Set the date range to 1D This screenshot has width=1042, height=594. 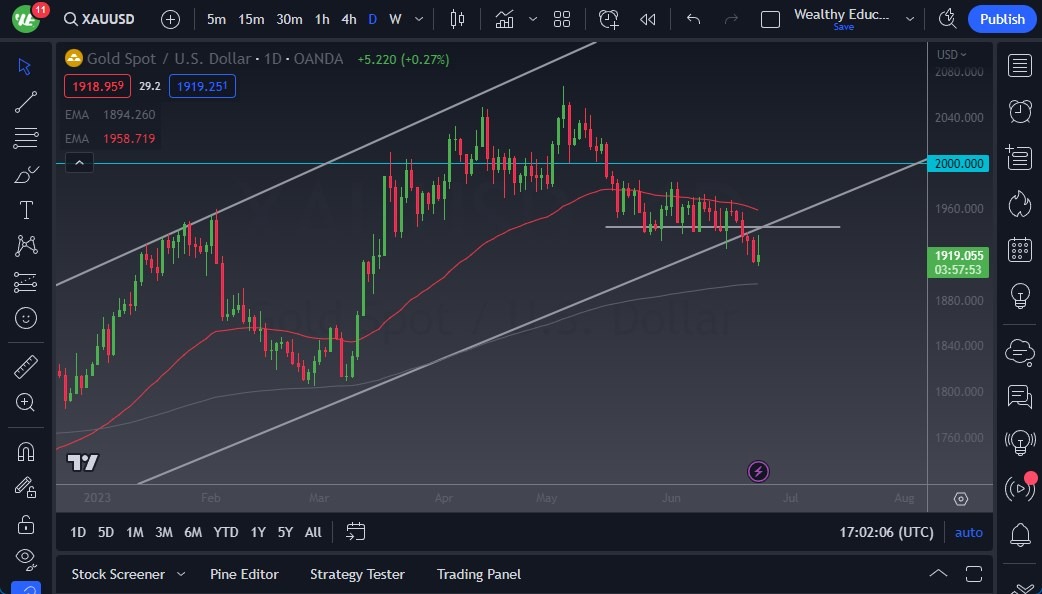click(x=78, y=532)
